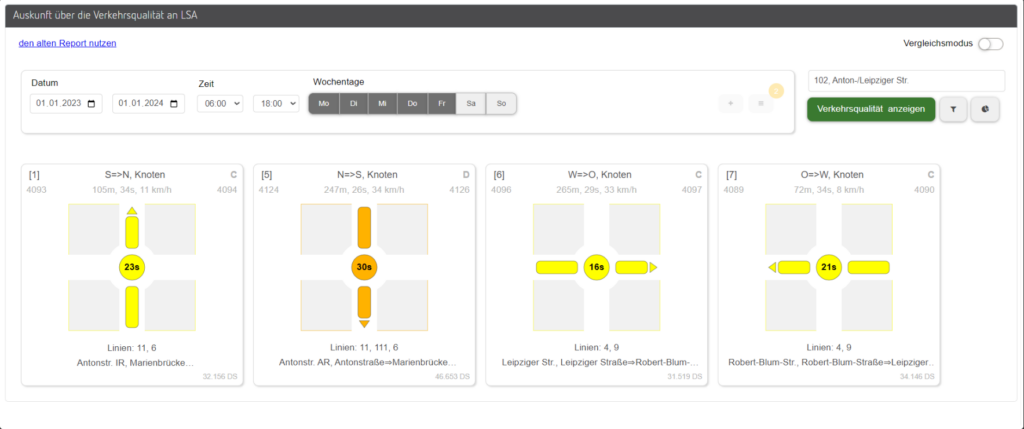Toggle weekday Do
This screenshot has height=429, width=1024.
[x=412, y=104]
